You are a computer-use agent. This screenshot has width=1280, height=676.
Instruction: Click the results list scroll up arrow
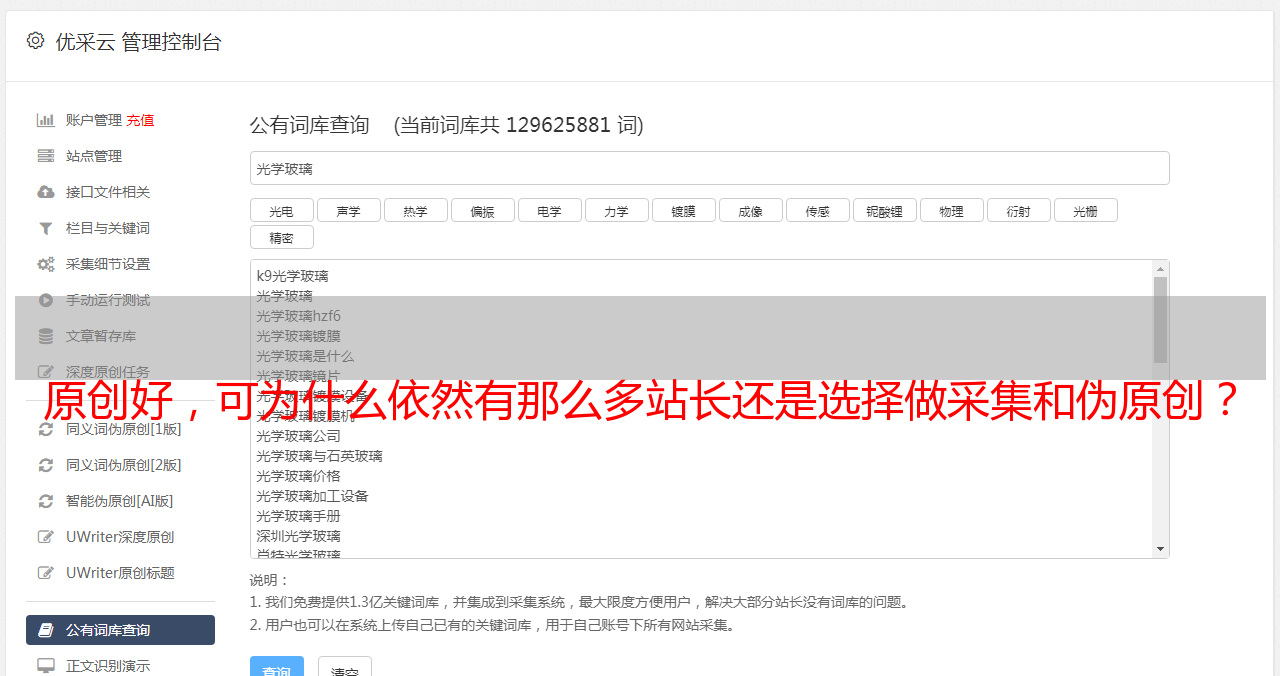(1160, 268)
